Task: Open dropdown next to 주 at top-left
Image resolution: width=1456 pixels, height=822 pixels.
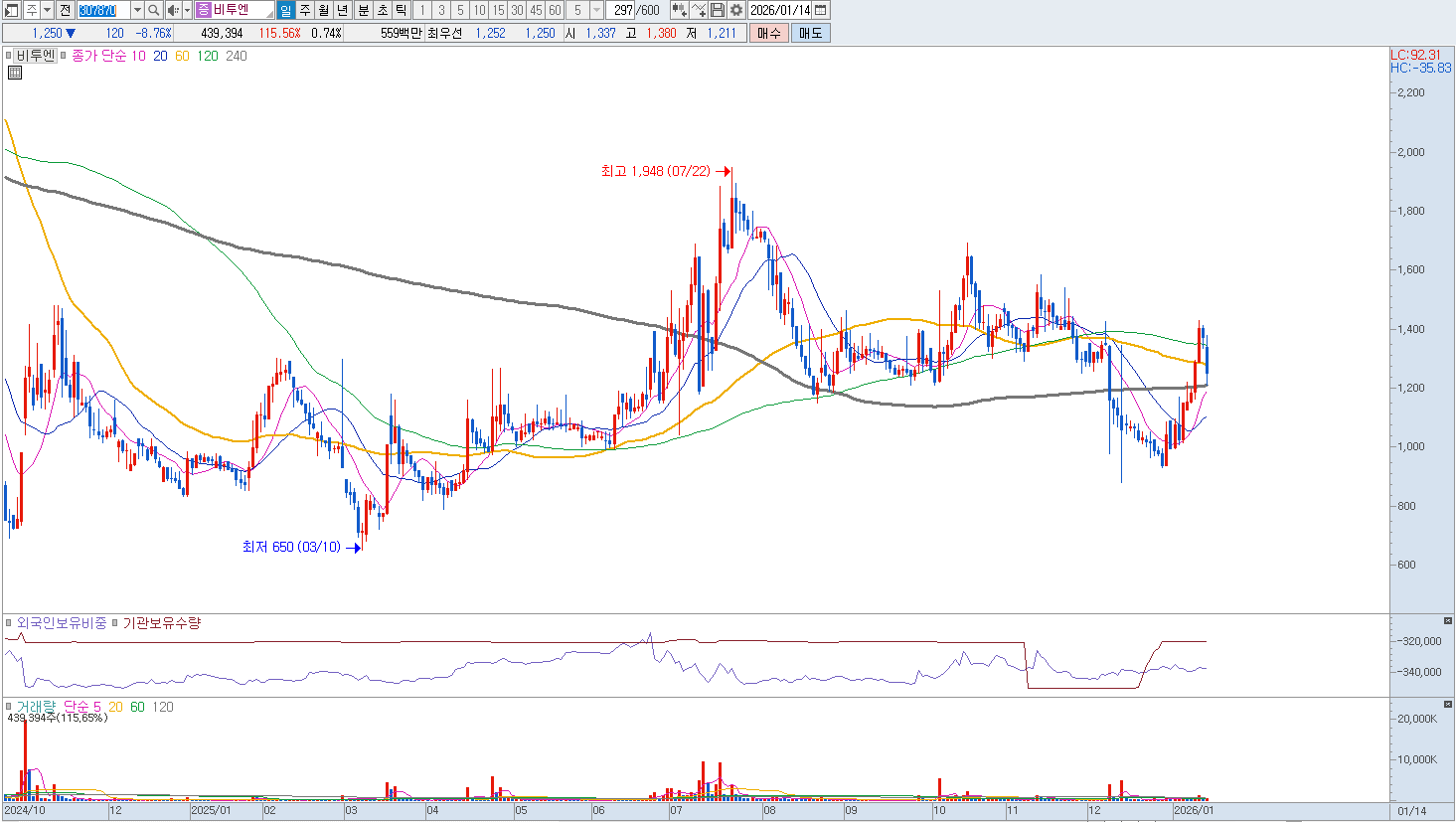Action: point(47,10)
